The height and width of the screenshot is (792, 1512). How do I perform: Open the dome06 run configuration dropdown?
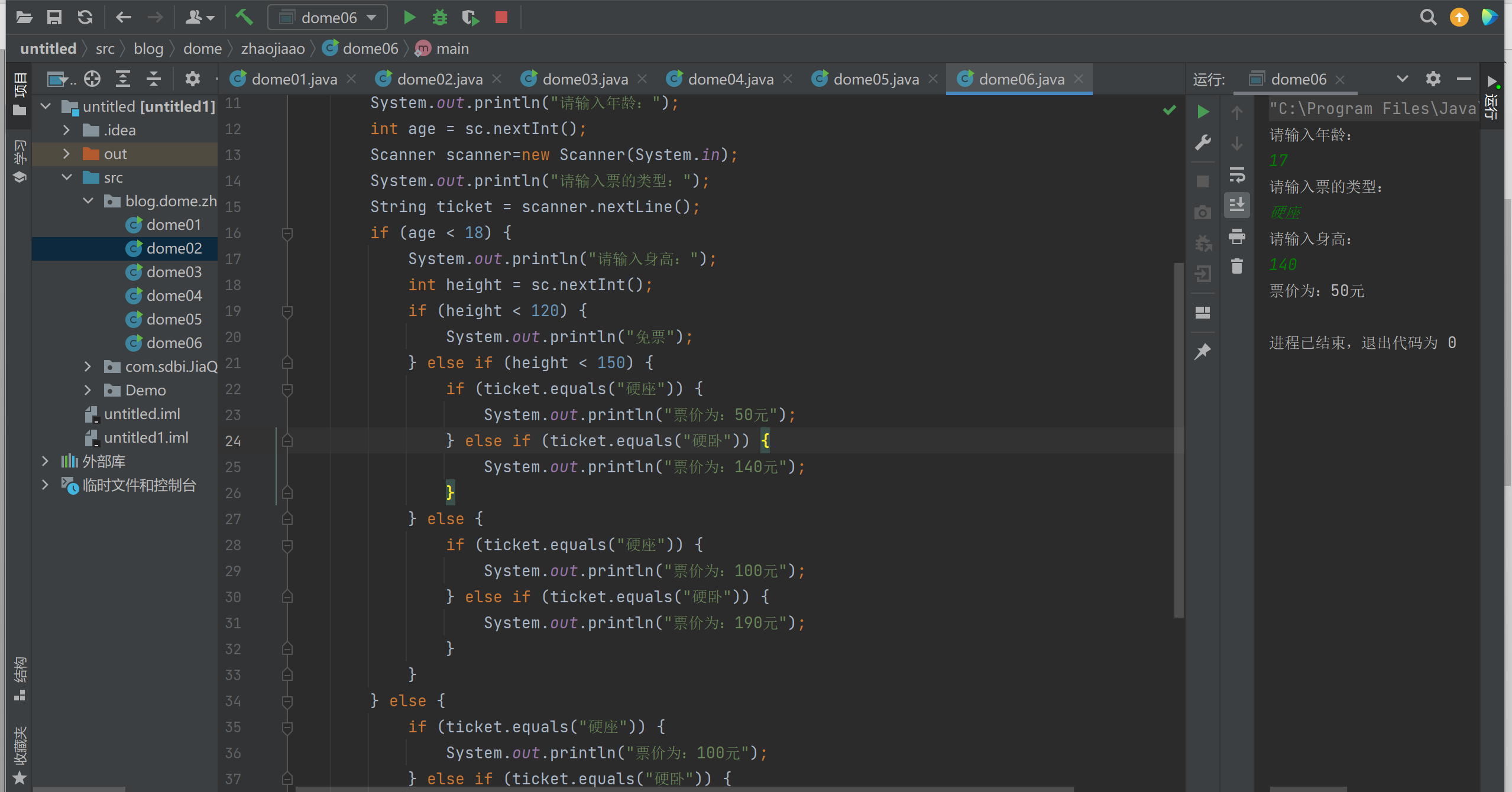point(328,17)
